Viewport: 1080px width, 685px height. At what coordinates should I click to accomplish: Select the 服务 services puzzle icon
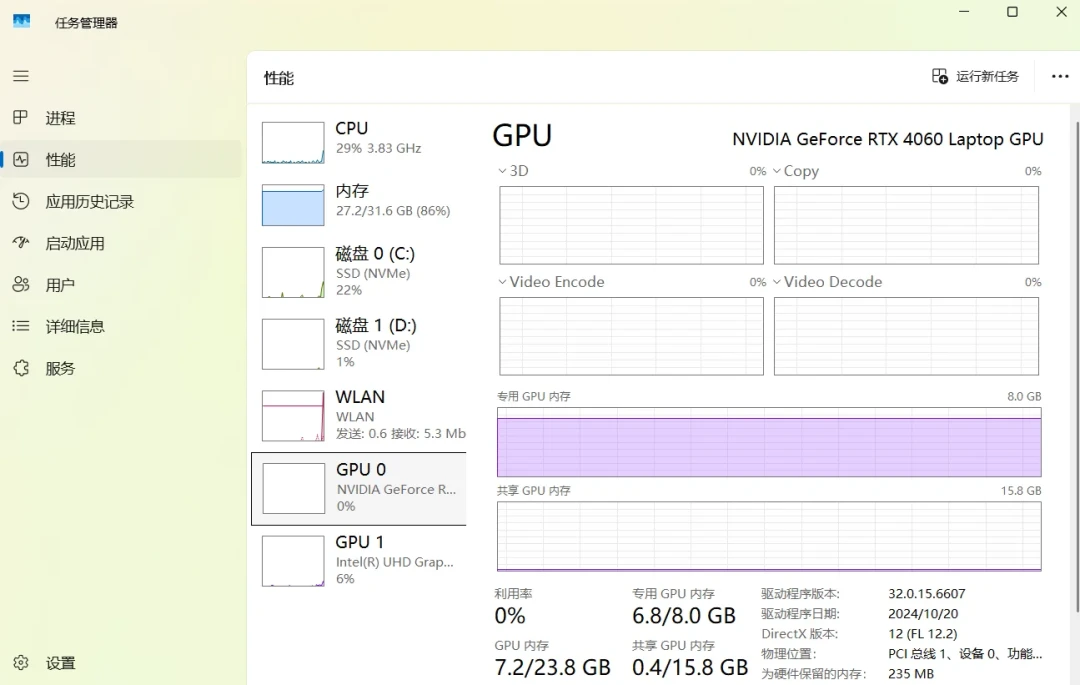pos(21,368)
